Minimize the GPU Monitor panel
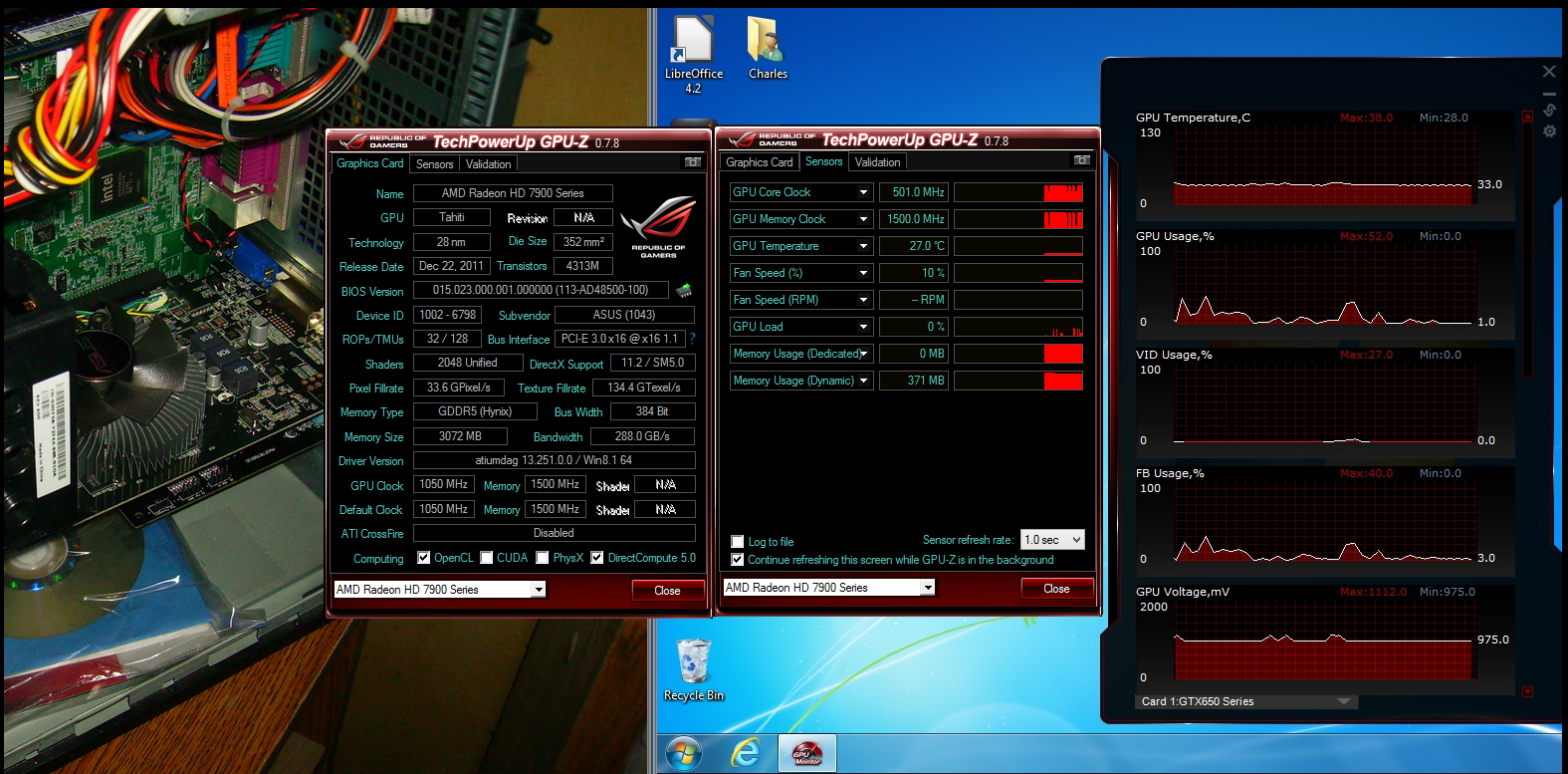Viewport: 1568px width, 774px height. 1549,93
